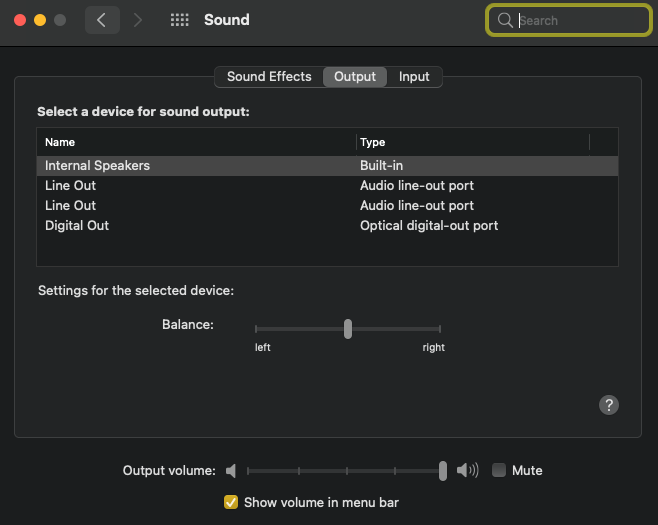This screenshot has height=525, width=658.
Task: Enable the Mute checkbox
Action: point(499,470)
